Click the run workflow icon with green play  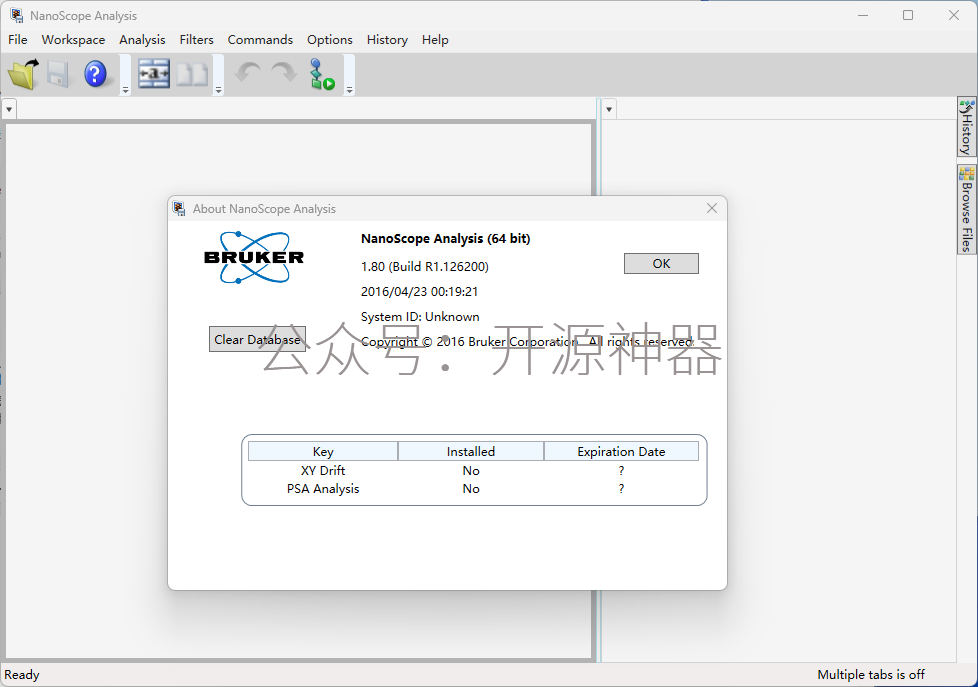(x=322, y=74)
